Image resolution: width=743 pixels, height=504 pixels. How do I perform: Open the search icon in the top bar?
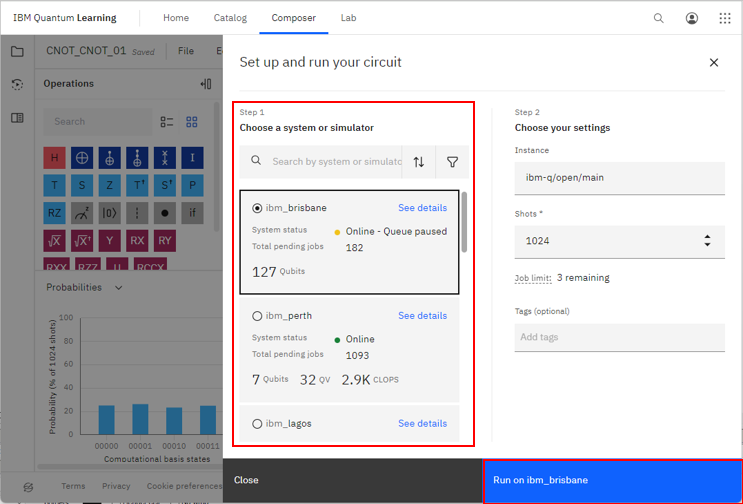point(658,18)
